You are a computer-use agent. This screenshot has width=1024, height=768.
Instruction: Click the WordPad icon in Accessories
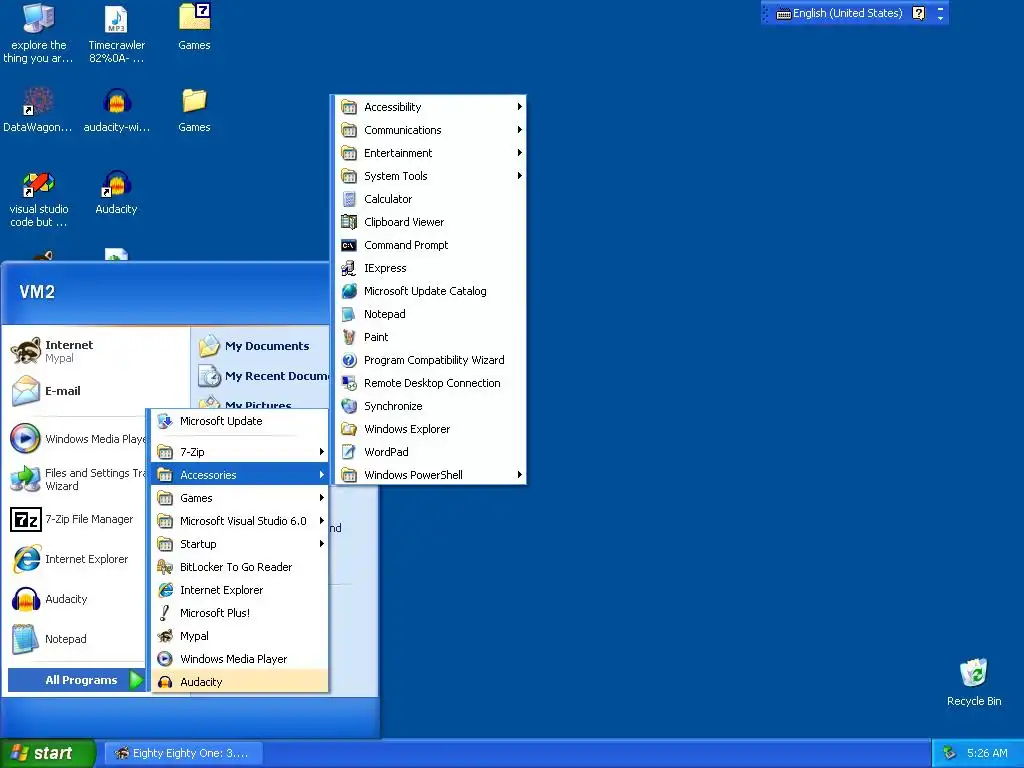[349, 452]
